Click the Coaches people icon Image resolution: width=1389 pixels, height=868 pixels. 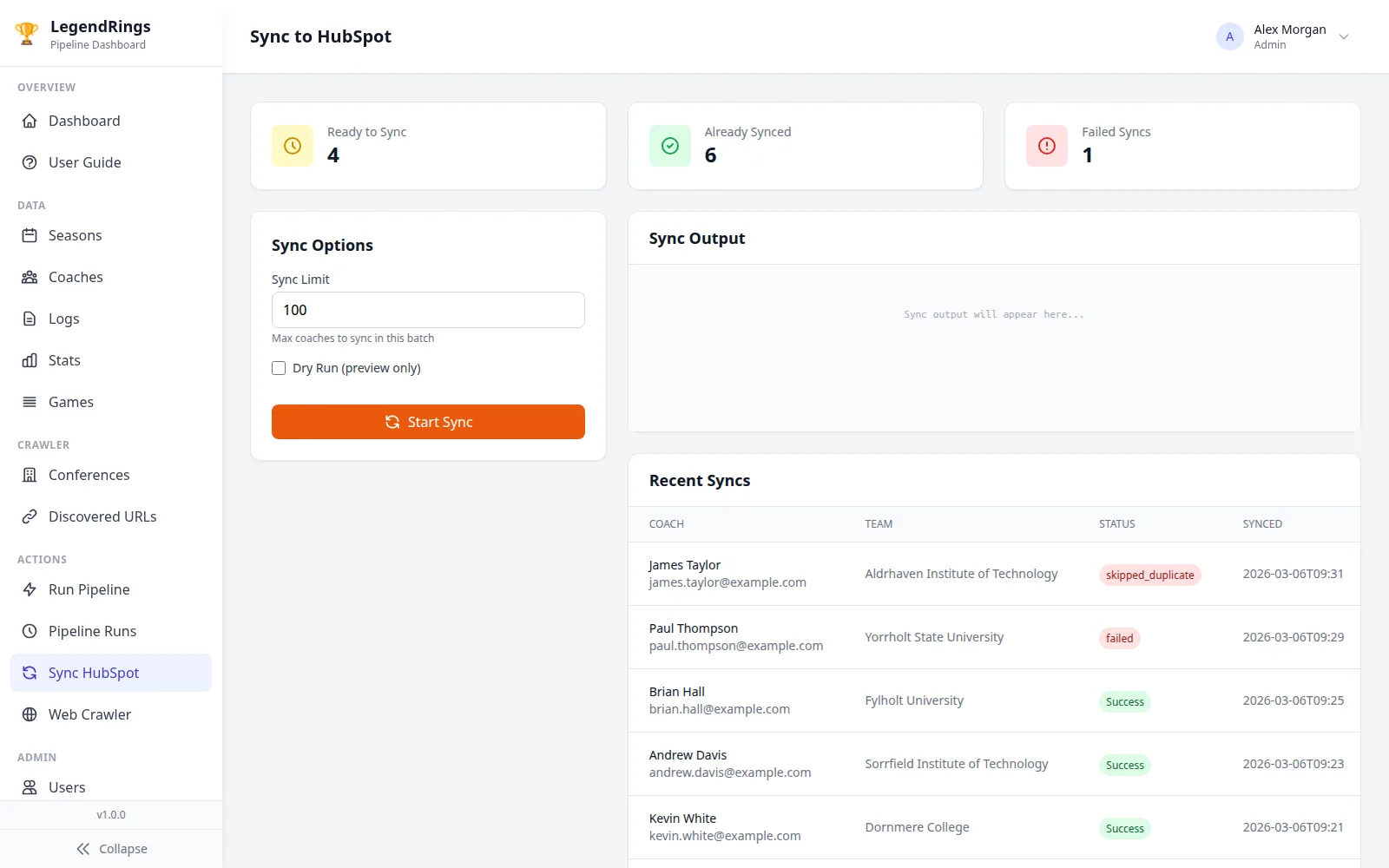[x=30, y=277]
